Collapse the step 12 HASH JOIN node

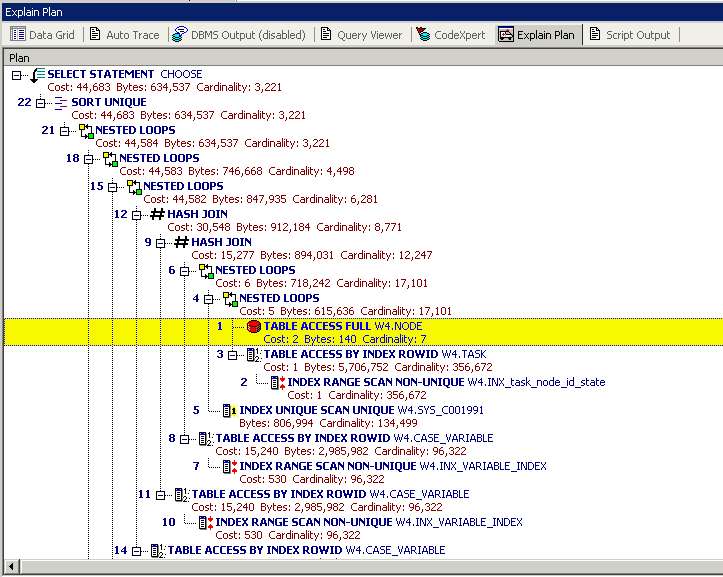[x=137, y=214]
